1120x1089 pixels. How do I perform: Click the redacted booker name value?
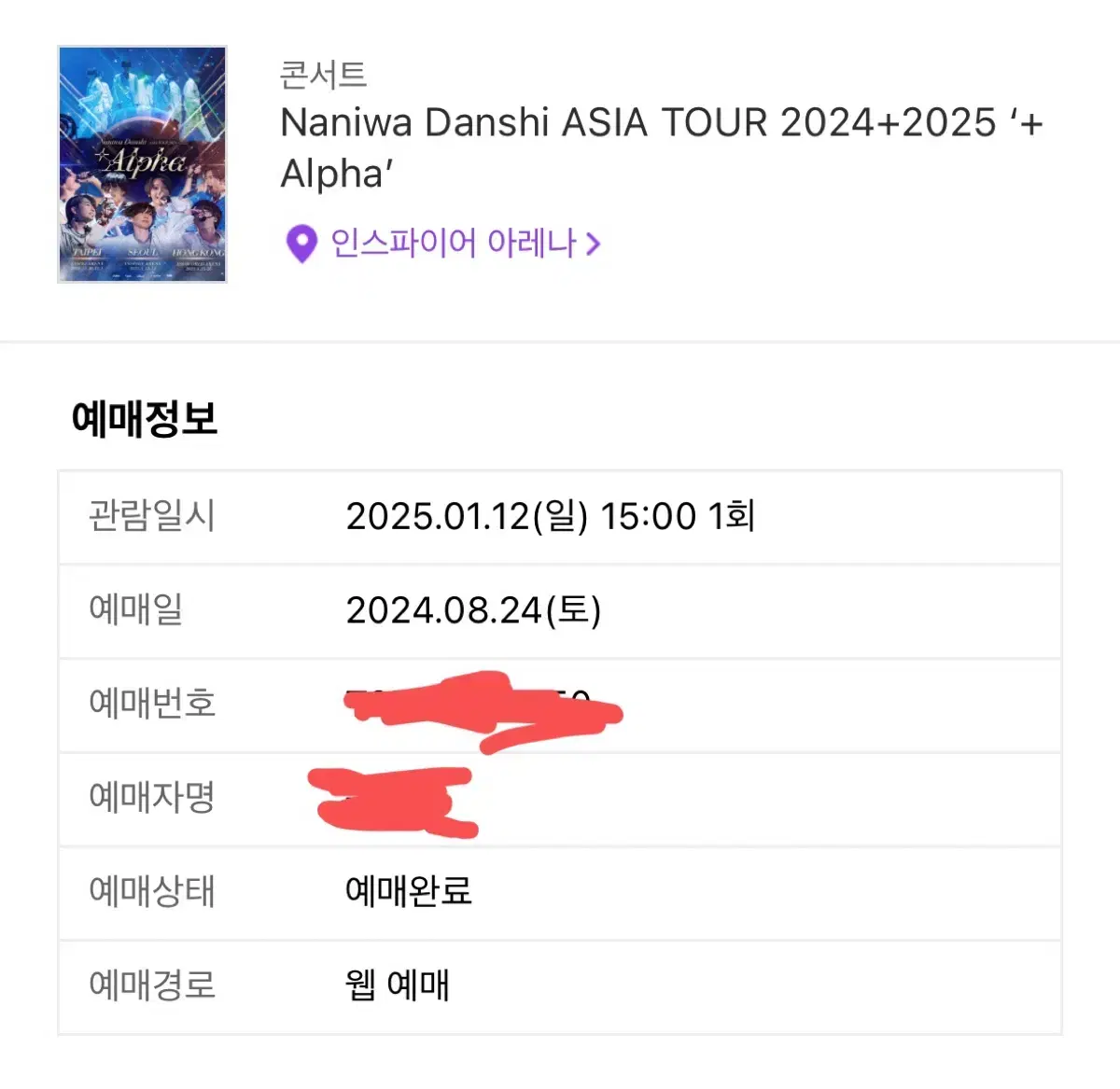(x=393, y=802)
